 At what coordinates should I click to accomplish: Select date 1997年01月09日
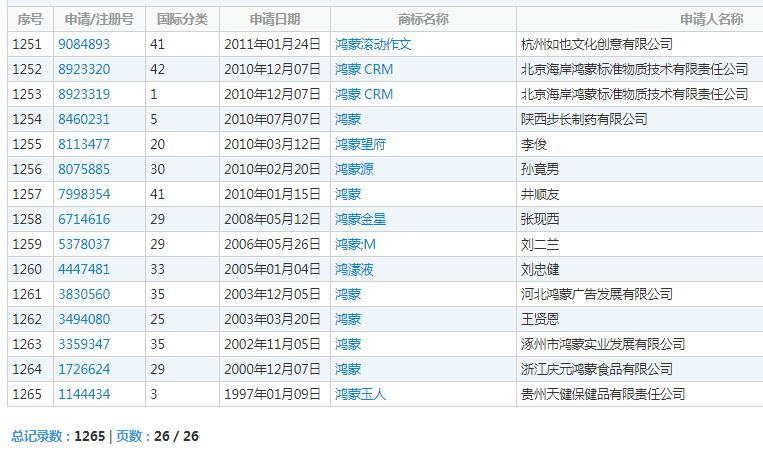click(272, 394)
